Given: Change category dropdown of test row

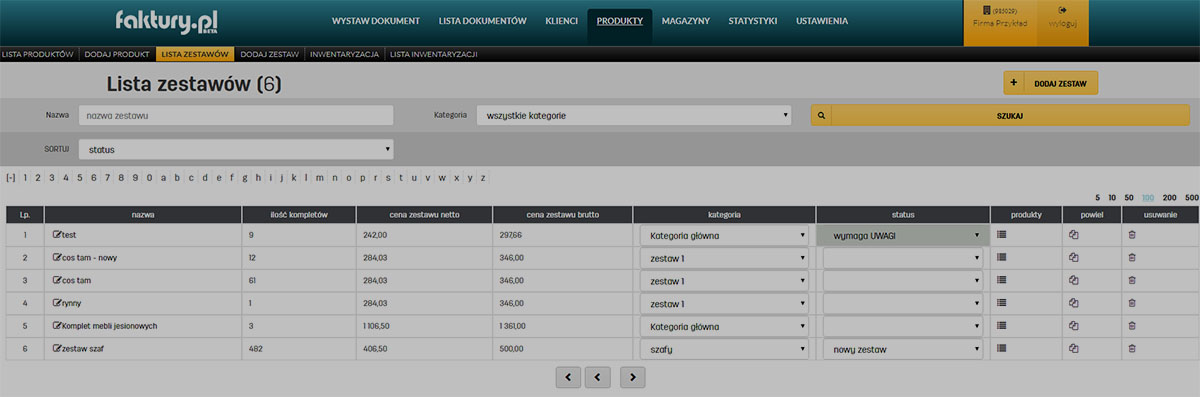Looking at the screenshot, I should click(724, 236).
